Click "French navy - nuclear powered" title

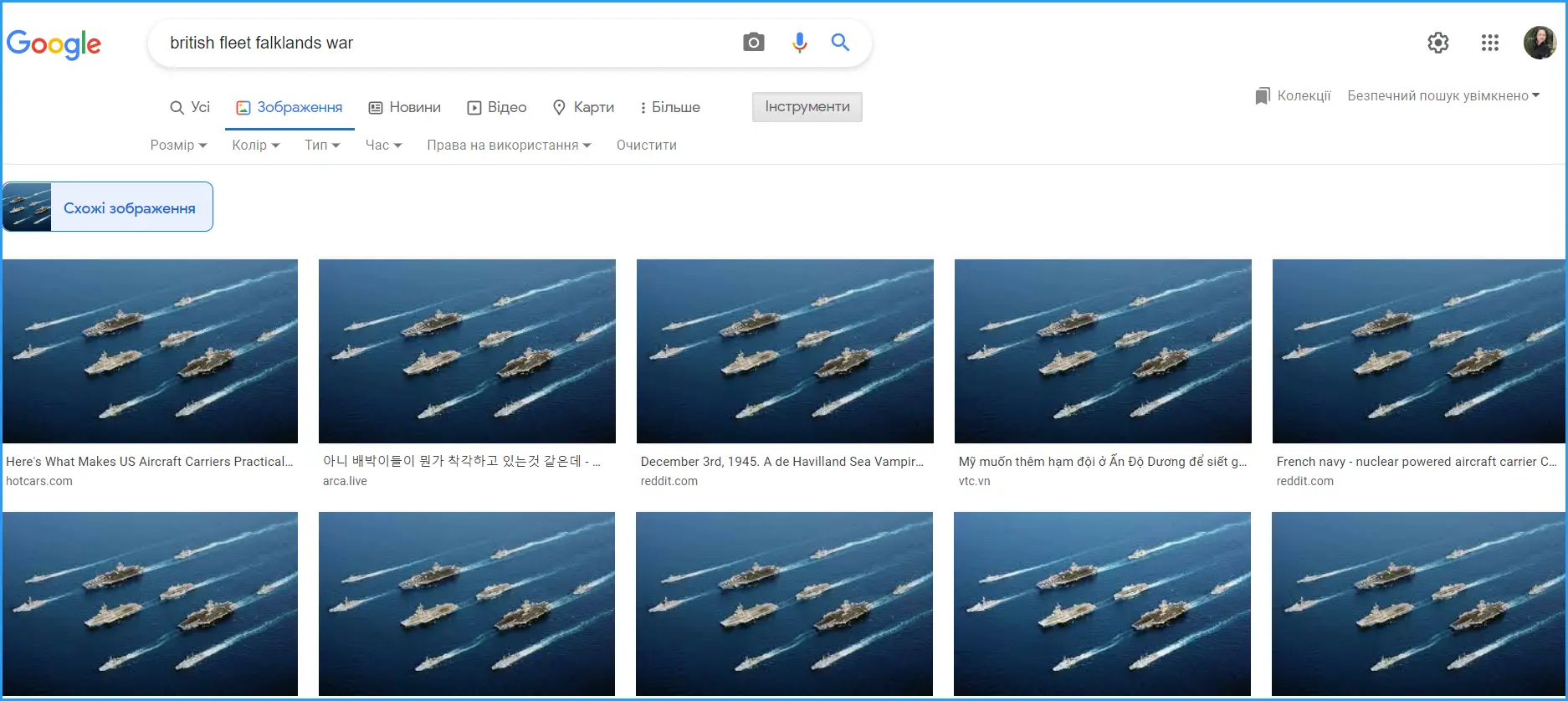point(1417,462)
